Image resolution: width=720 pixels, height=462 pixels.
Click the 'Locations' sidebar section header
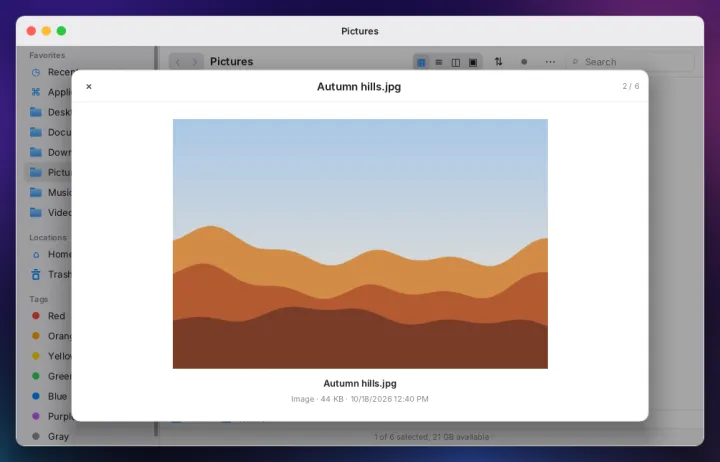pyautogui.click(x=48, y=237)
